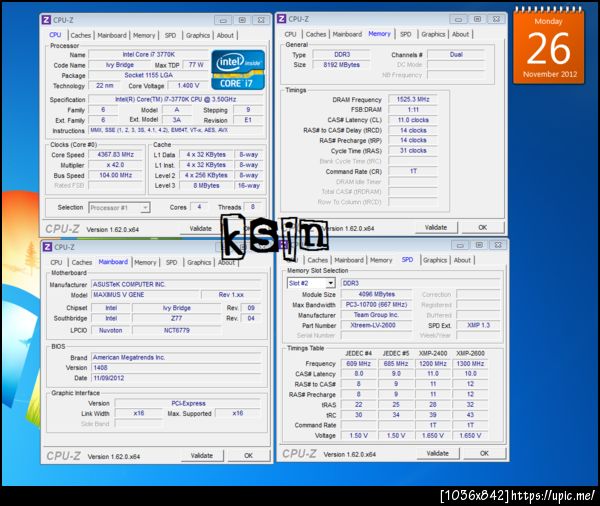Click the Socket 1155 LGA package field

tap(148, 75)
